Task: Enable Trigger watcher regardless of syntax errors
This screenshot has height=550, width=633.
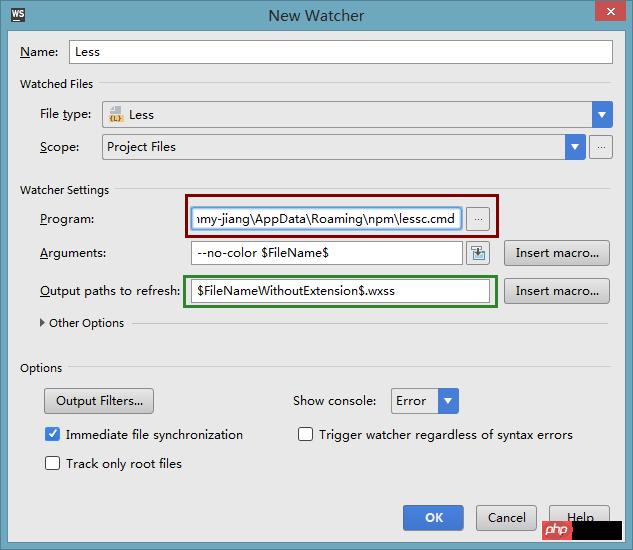Action: (305, 435)
